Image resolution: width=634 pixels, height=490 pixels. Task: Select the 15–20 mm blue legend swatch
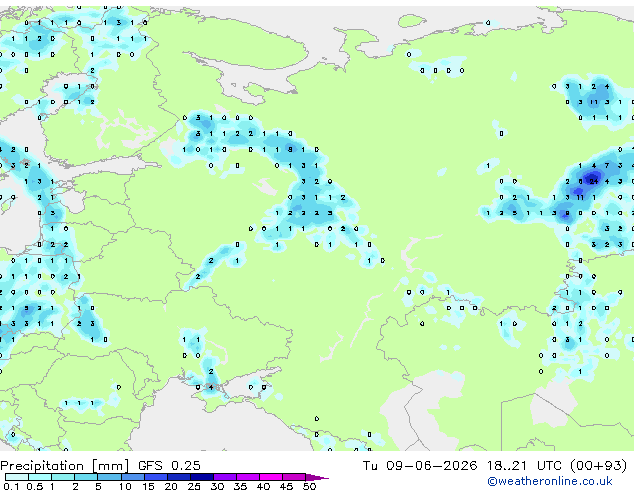click(156, 477)
